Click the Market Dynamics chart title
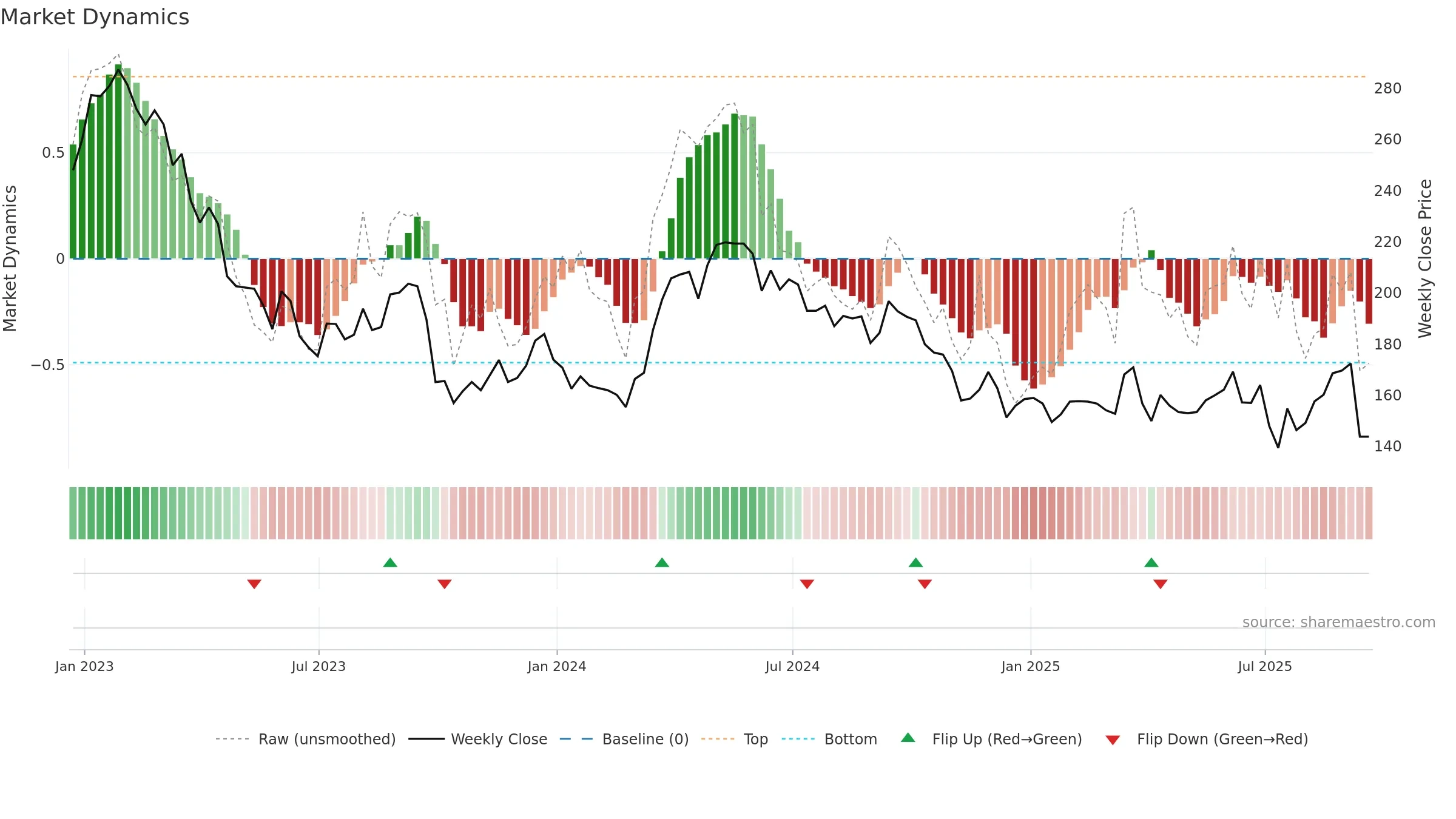1456x819 pixels. 95,17
